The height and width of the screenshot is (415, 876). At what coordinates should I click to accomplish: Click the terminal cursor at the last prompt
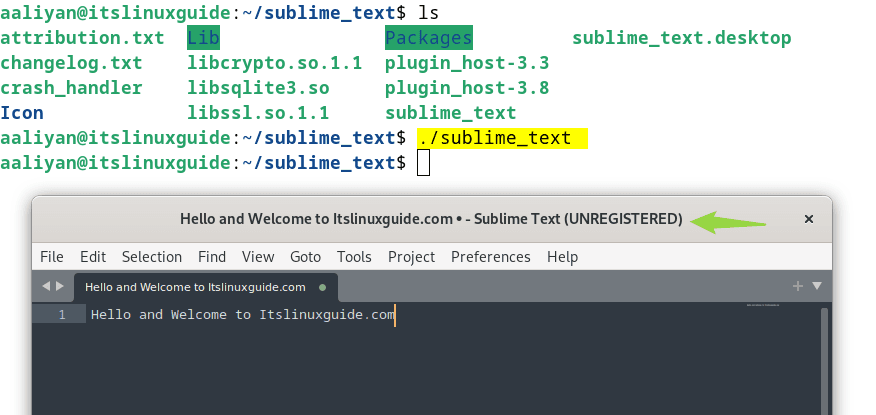[x=423, y=163]
